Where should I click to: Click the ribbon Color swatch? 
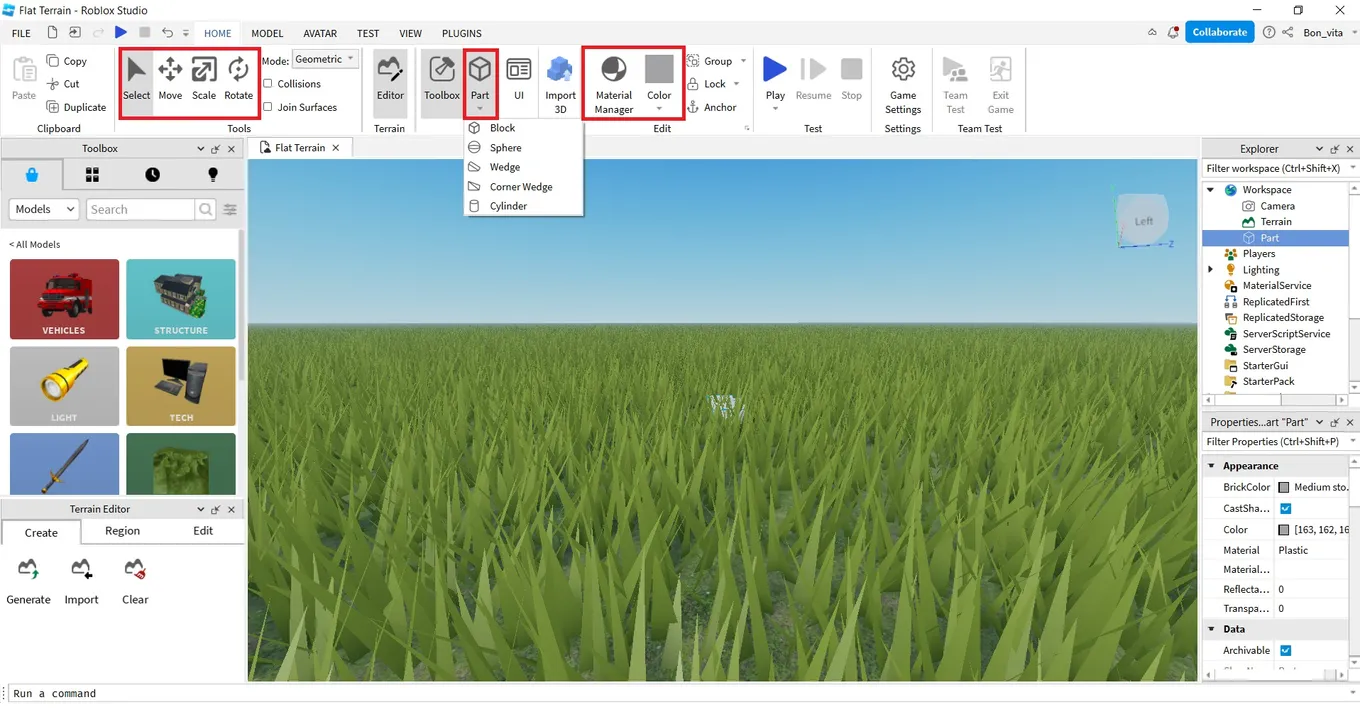pos(659,70)
